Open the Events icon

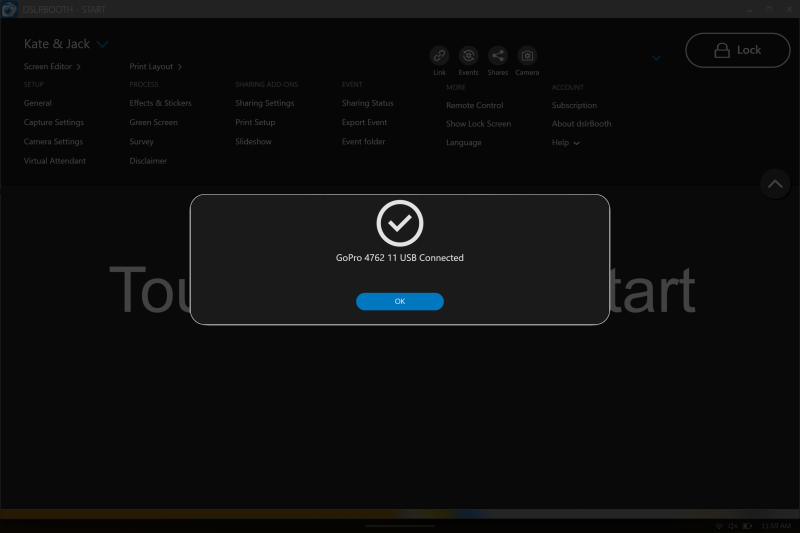click(468, 56)
